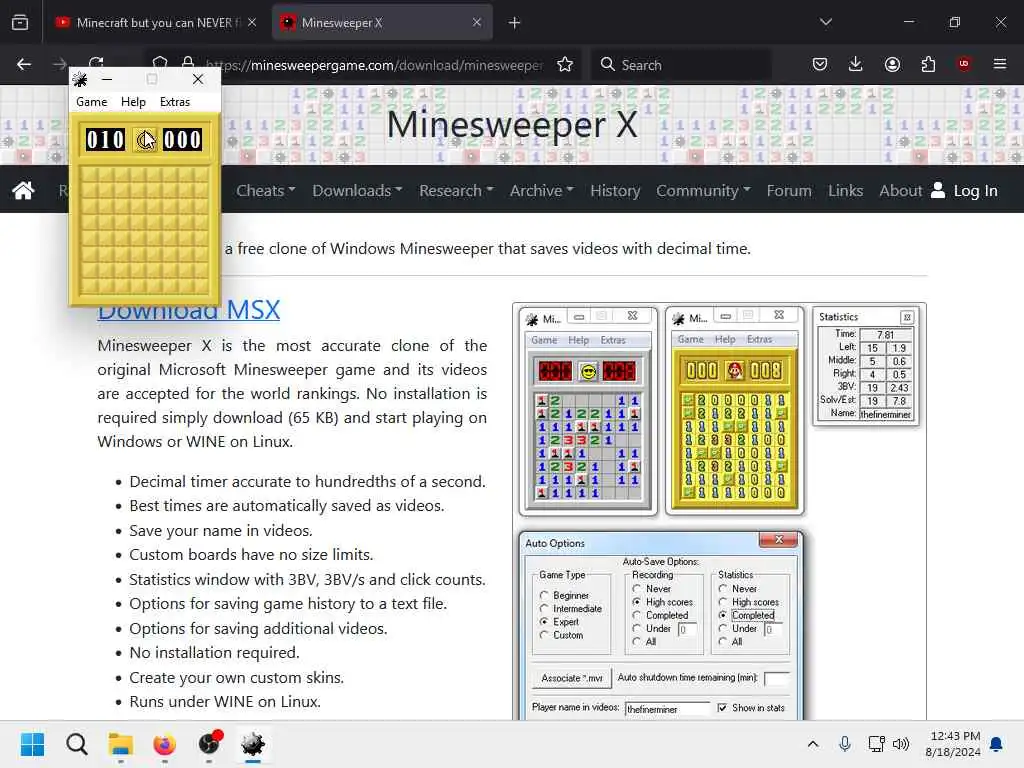Open the Game menu in Minesweeper X
Screen dimensions: 1024x768
pyautogui.click(x=91, y=102)
